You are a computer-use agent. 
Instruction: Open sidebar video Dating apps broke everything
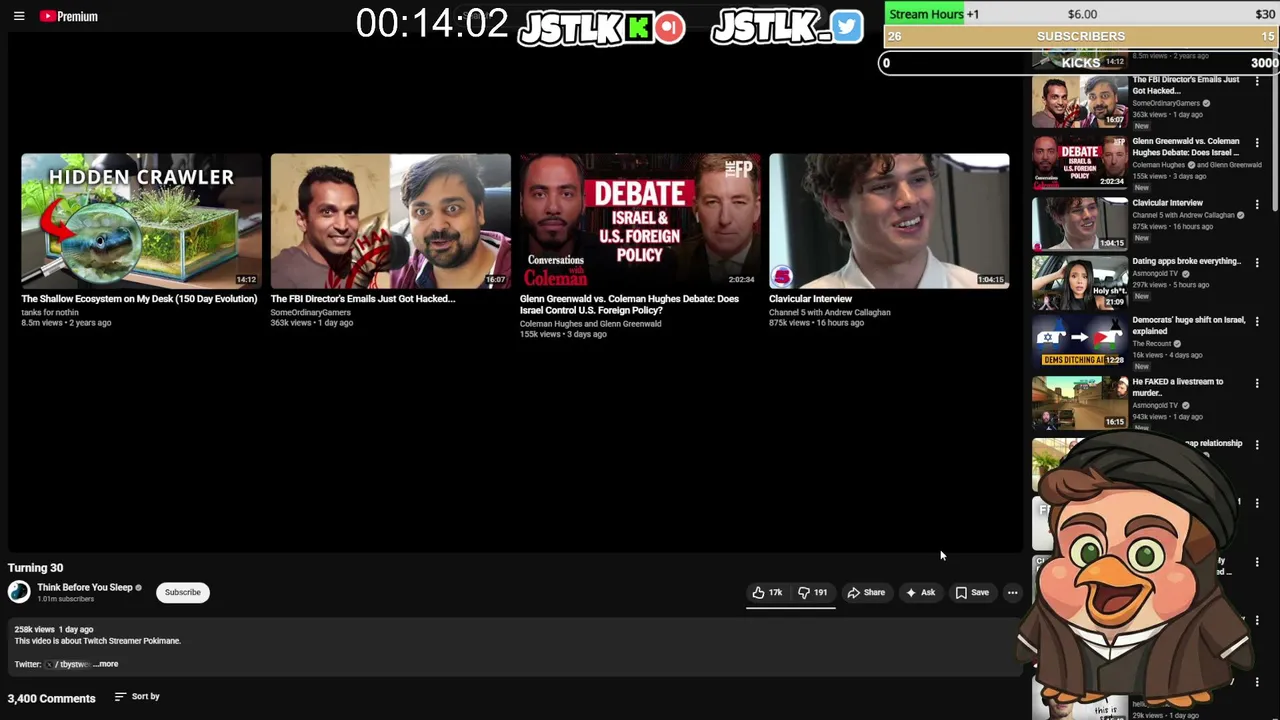click(x=1186, y=261)
